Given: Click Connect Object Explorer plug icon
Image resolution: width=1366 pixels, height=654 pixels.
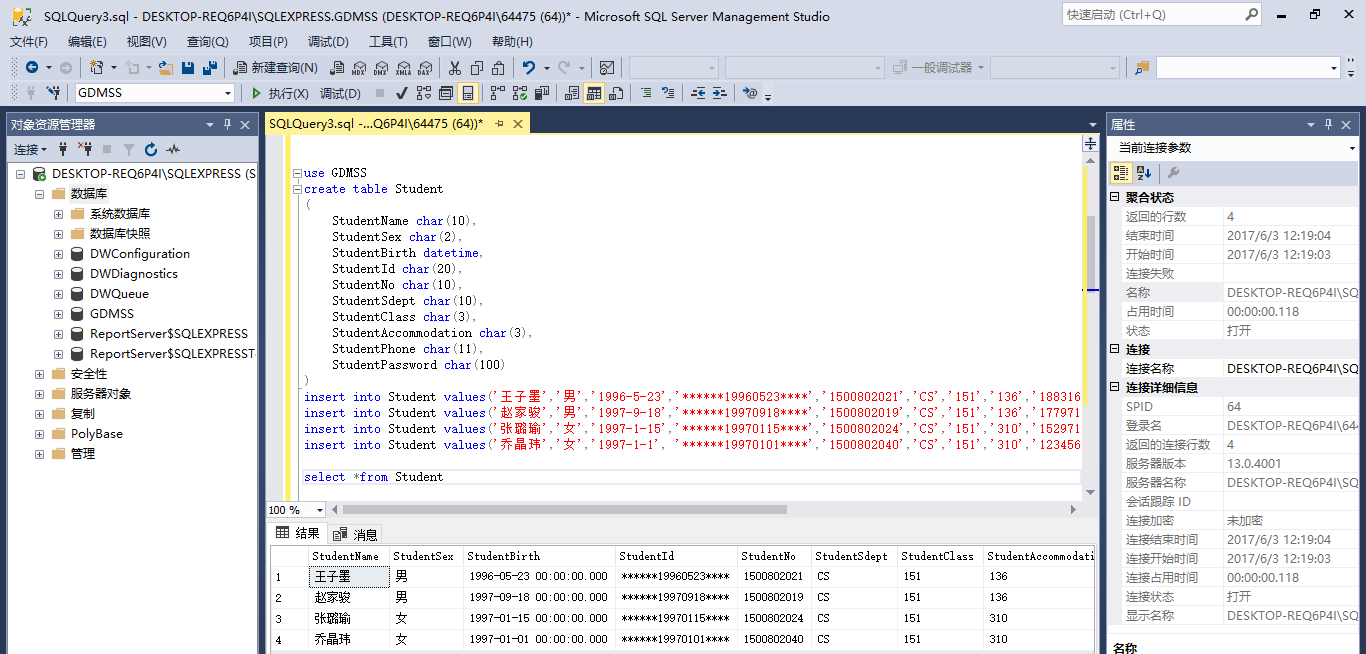Looking at the screenshot, I should tap(63, 149).
